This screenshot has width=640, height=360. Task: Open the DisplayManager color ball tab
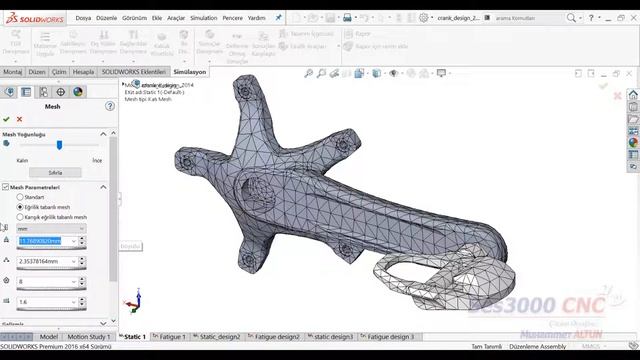click(x=78, y=92)
